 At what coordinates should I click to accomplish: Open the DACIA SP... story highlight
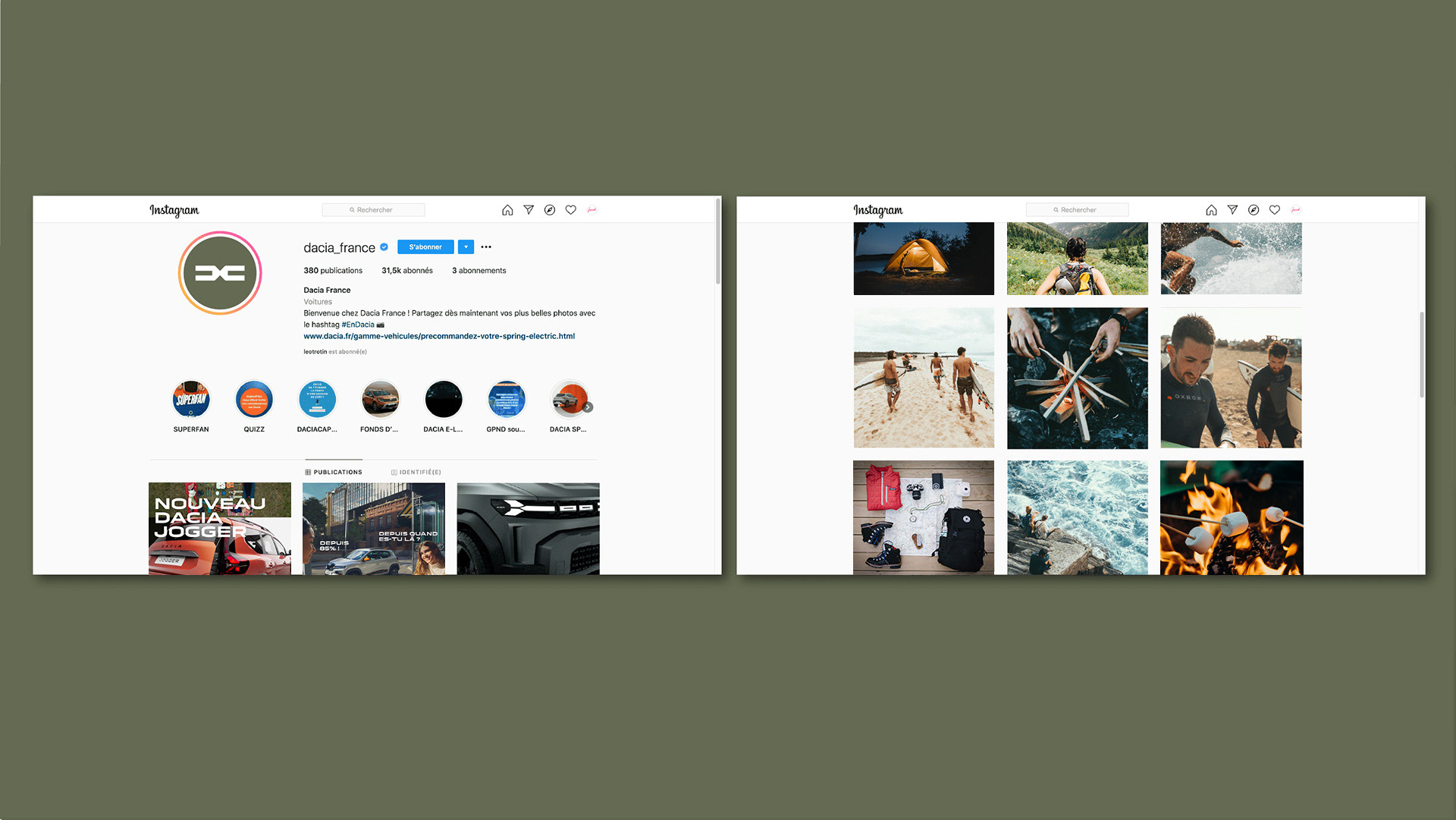tap(569, 399)
